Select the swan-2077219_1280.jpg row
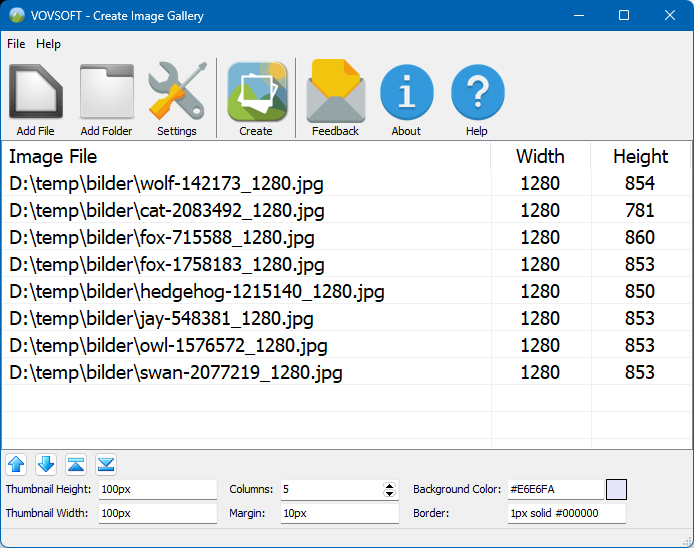The height and width of the screenshot is (548, 694). click(347, 372)
